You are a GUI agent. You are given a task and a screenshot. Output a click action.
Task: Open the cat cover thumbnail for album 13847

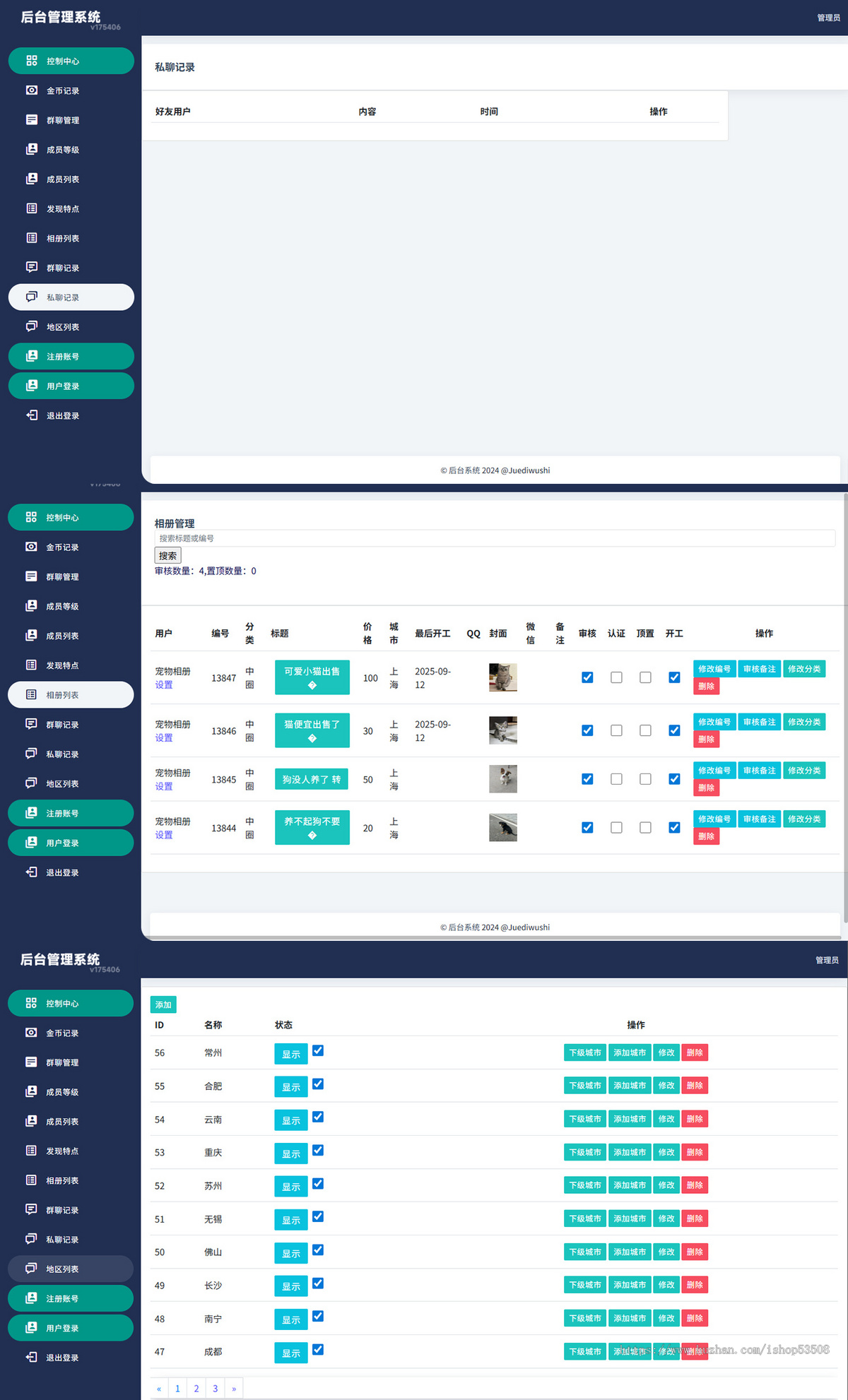(x=502, y=677)
